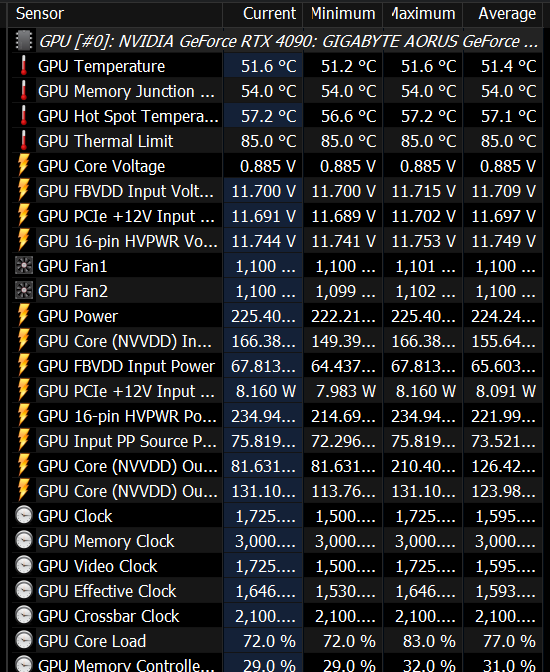Click clock icon beside GPU Effective Clock
The image size is (550, 672).
coord(24,591)
